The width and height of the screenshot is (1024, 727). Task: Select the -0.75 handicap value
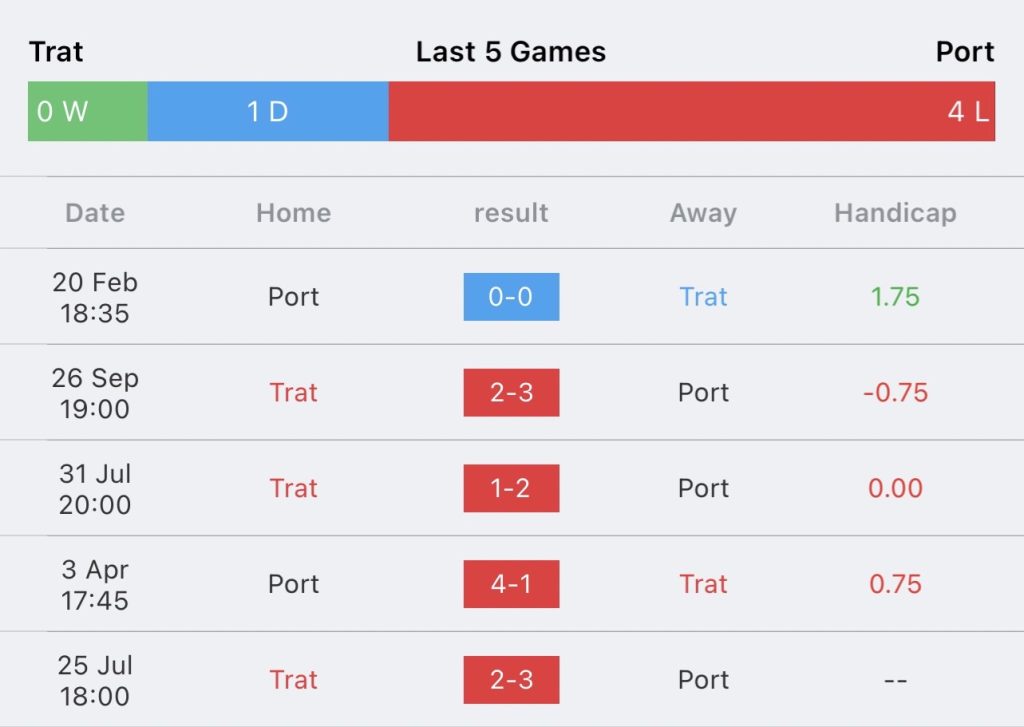coord(895,393)
